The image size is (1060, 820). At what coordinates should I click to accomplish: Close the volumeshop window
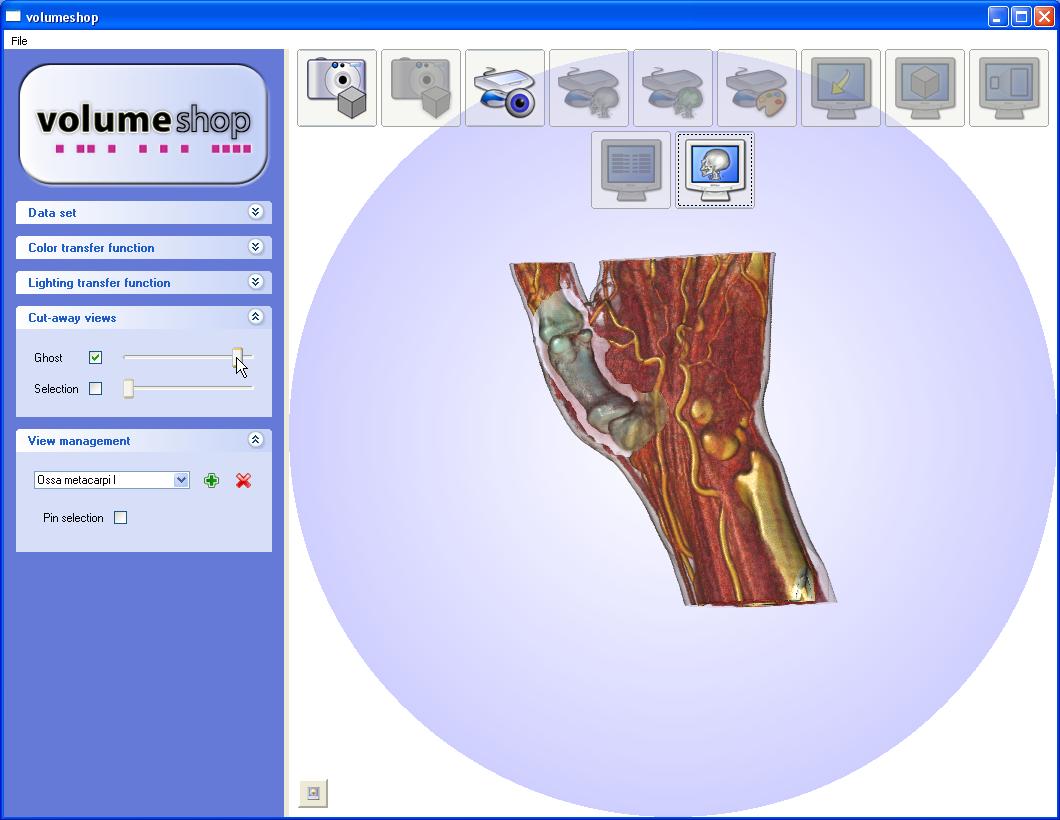pyautogui.click(x=1044, y=16)
